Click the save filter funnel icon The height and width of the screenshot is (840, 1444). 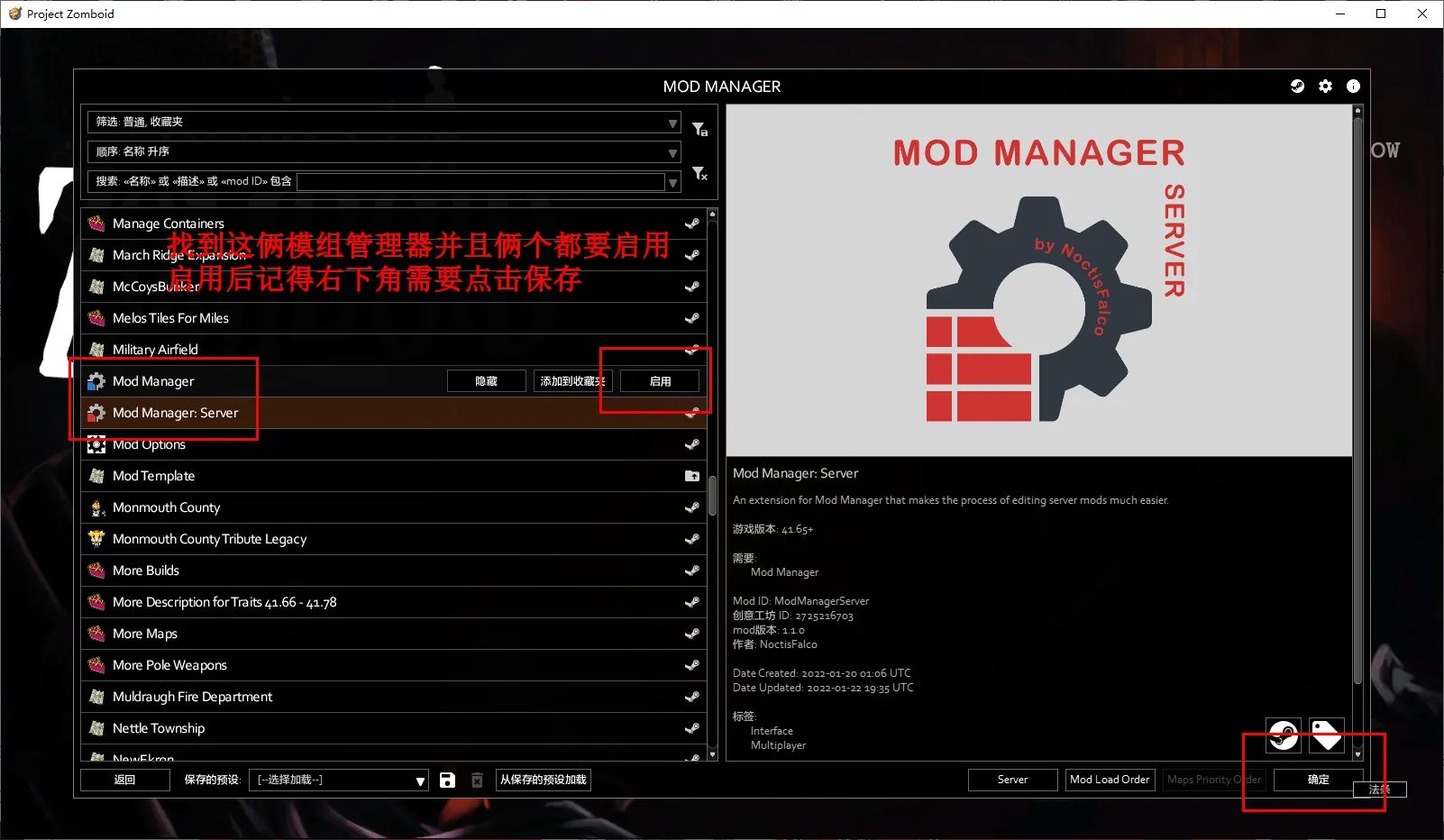[x=699, y=130]
